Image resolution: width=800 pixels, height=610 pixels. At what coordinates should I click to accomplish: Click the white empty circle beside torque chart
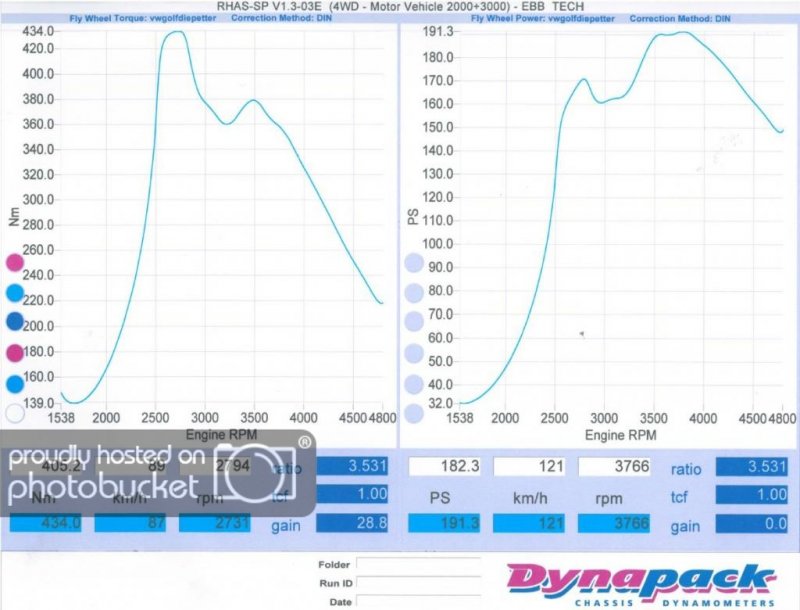pyautogui.click(x=15, y=412)
